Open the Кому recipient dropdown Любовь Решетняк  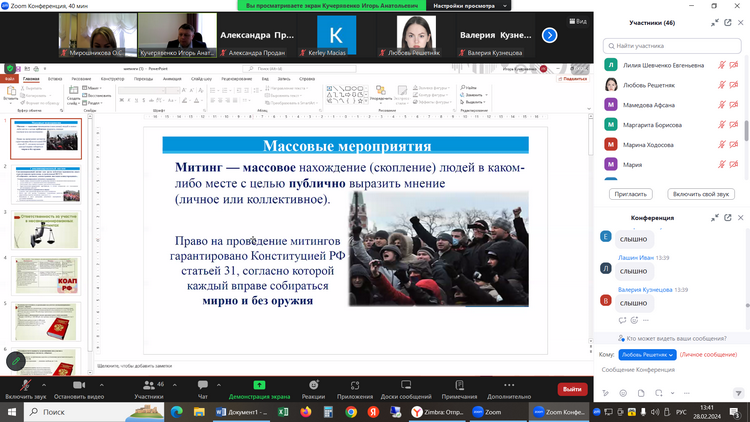649,354
